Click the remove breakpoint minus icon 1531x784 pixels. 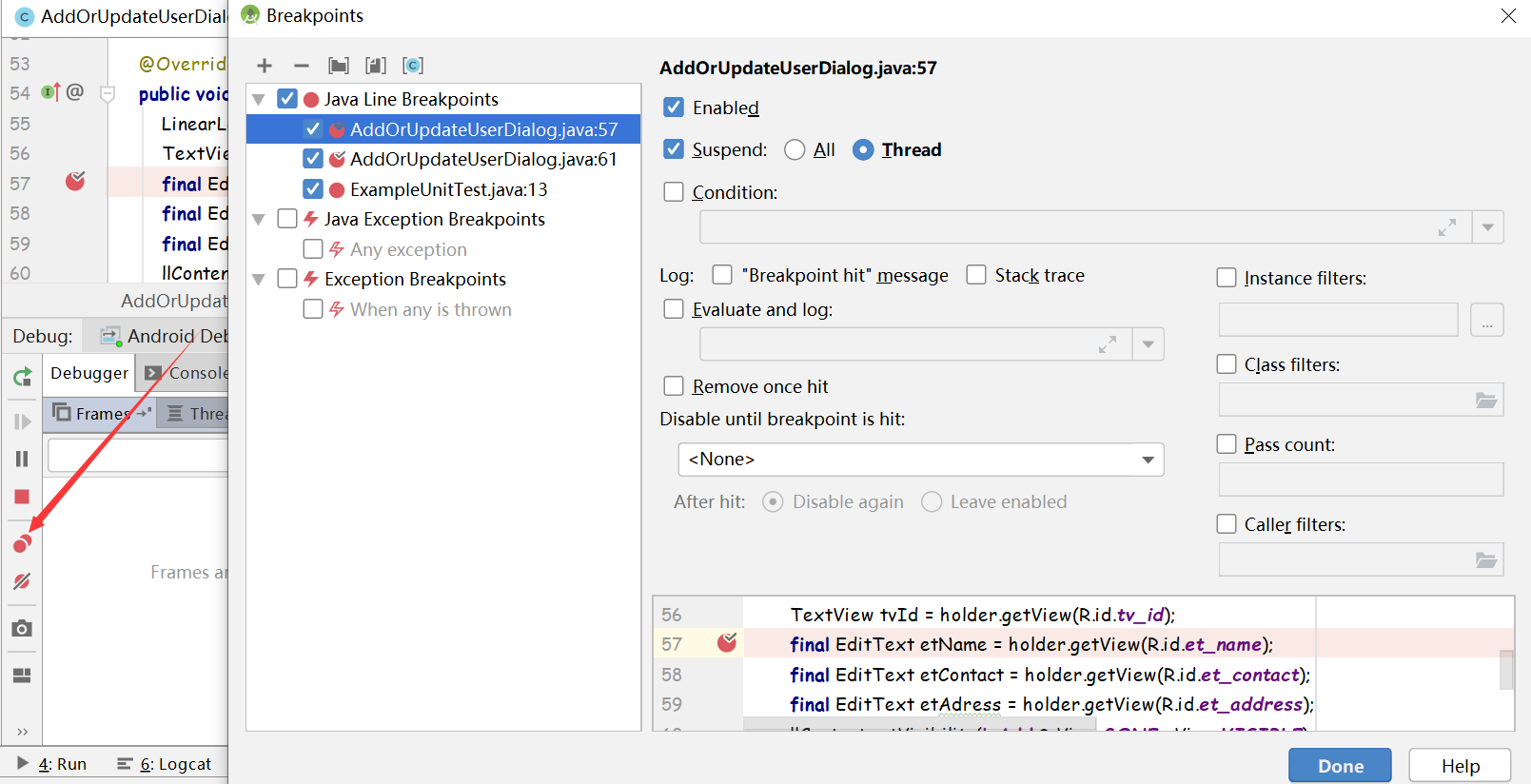(302, 66)
